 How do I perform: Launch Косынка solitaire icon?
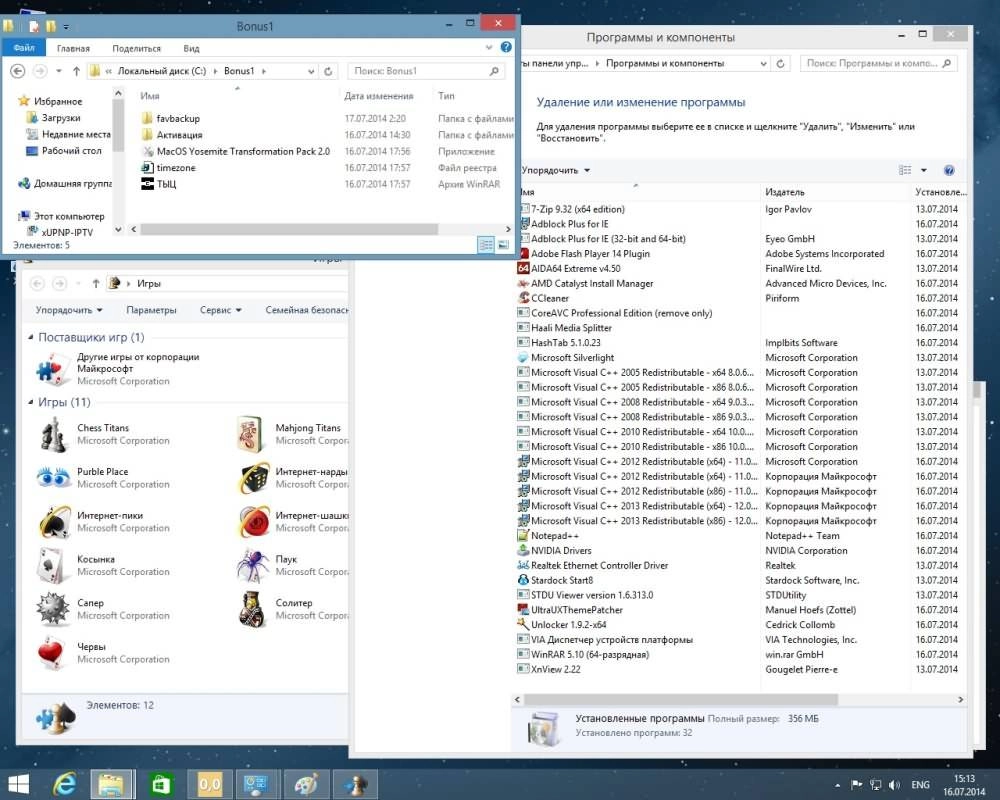coord(52,565)
